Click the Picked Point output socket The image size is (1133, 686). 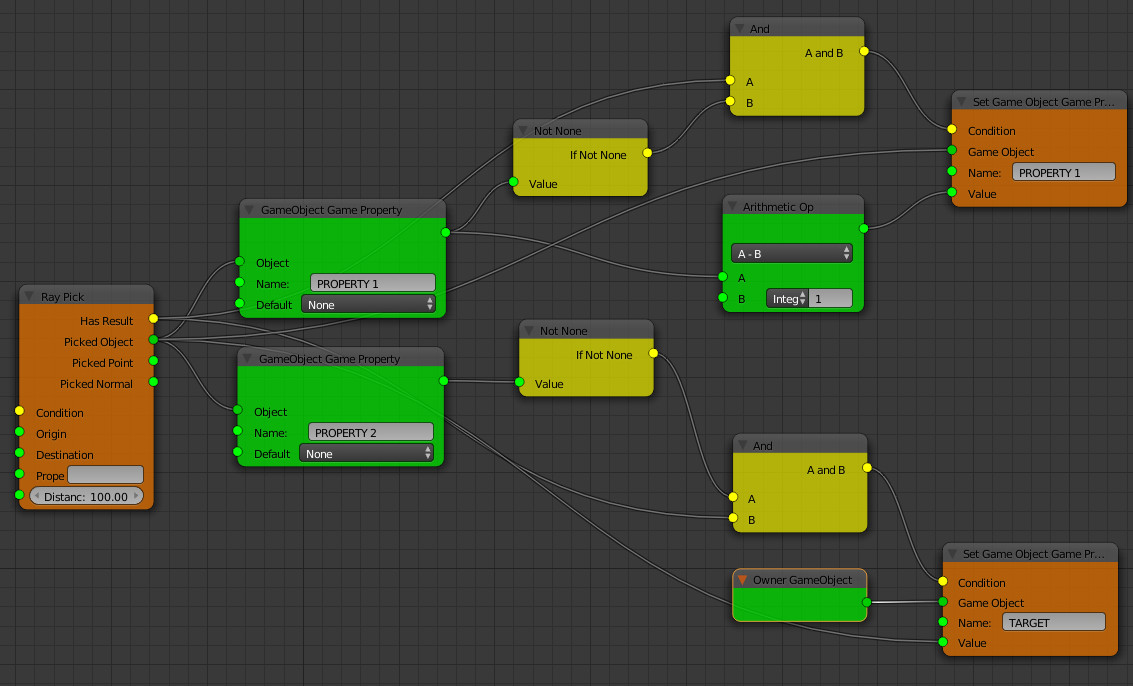pyautogui.click(x=153, y=362)
